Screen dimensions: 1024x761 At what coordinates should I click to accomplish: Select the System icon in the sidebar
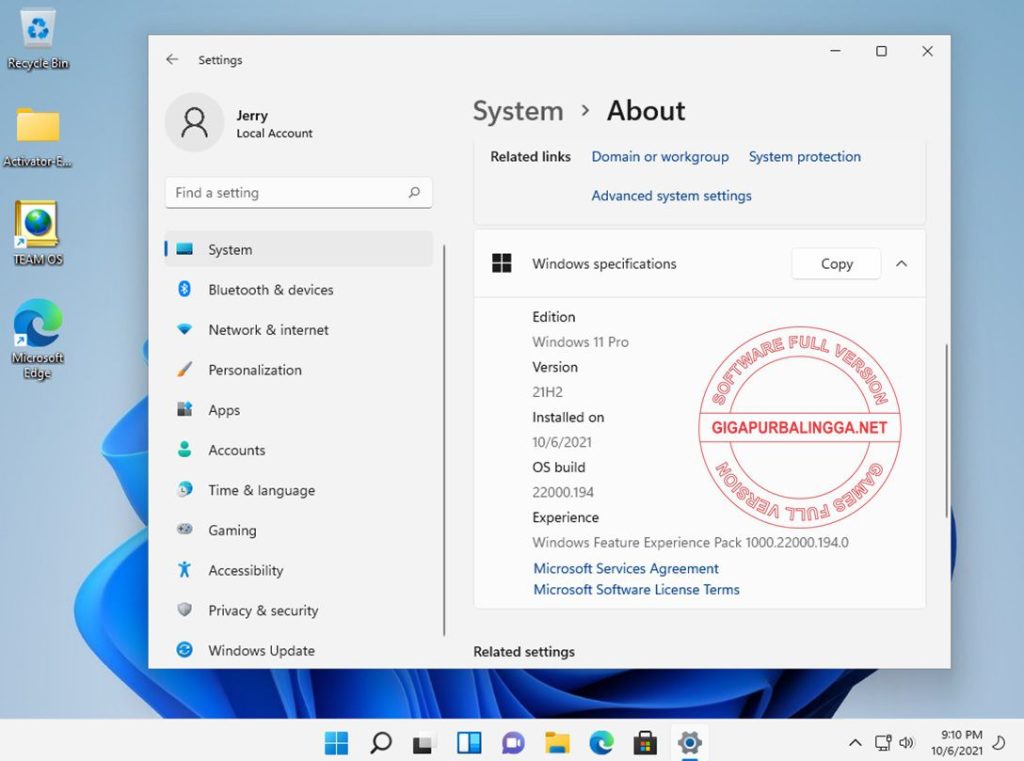(185, 249)
